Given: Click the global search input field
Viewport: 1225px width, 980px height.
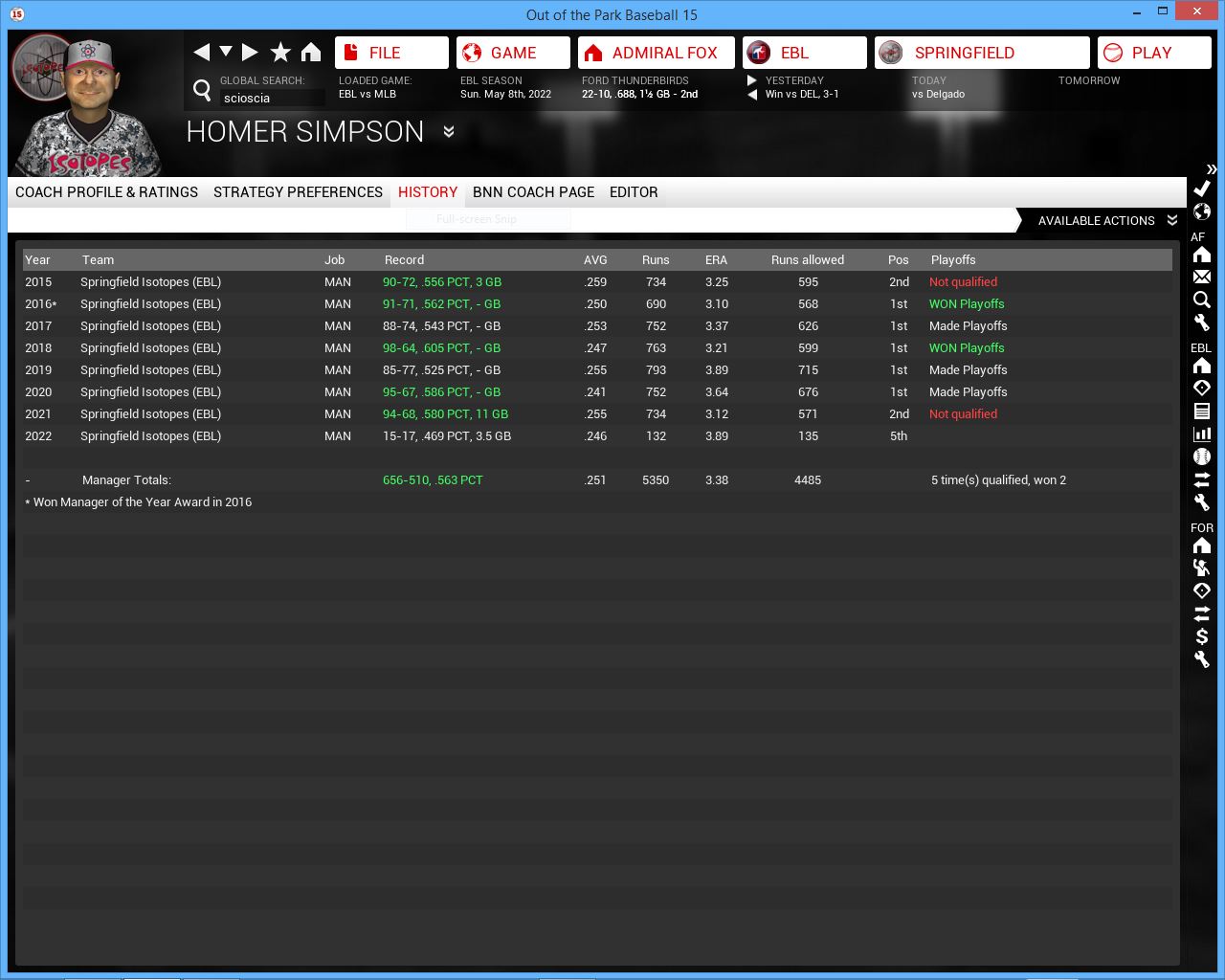Looking at the screenshot, I should click(x=272, y=98).
